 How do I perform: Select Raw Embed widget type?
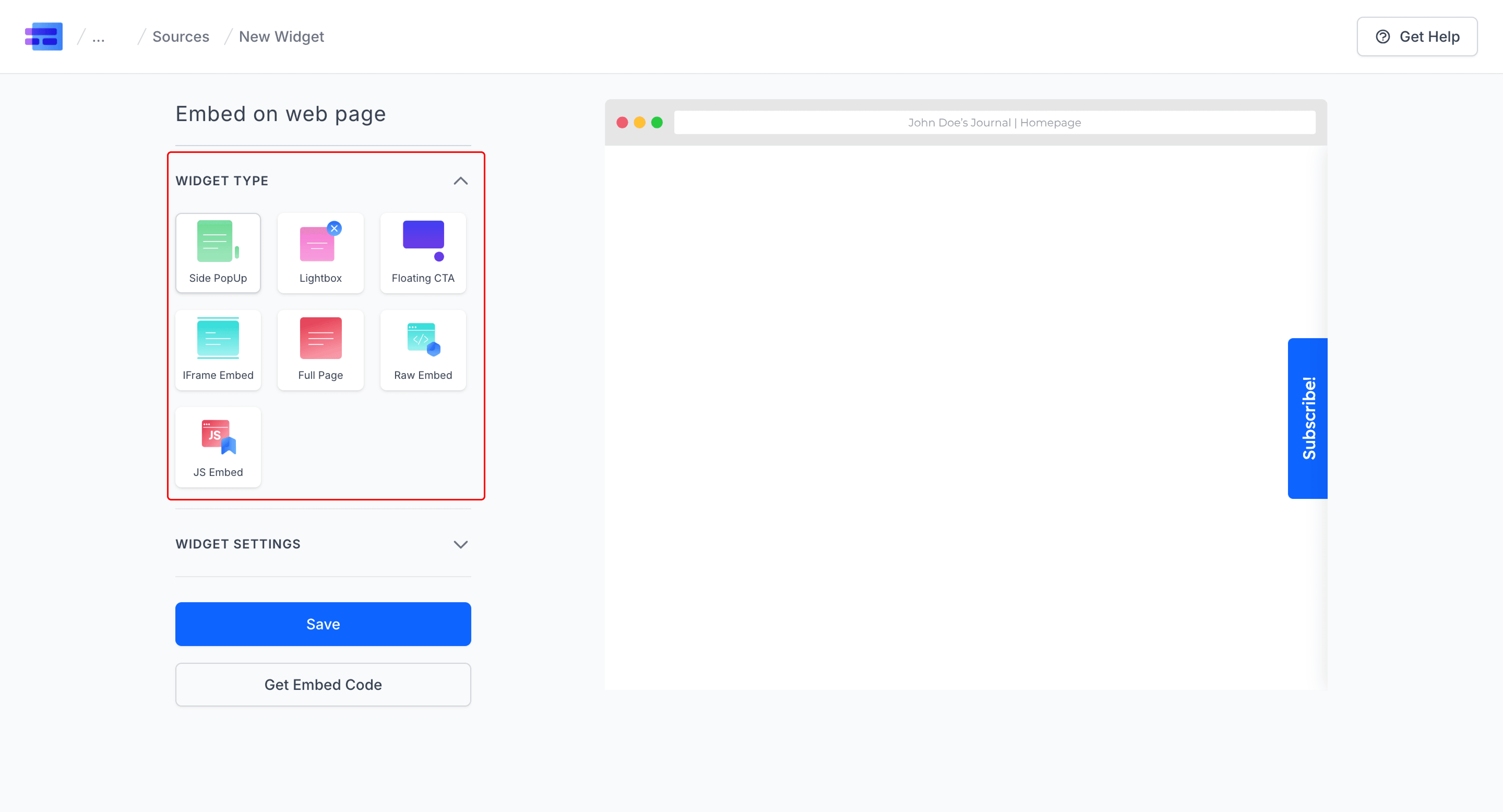[x=423, y=350]
